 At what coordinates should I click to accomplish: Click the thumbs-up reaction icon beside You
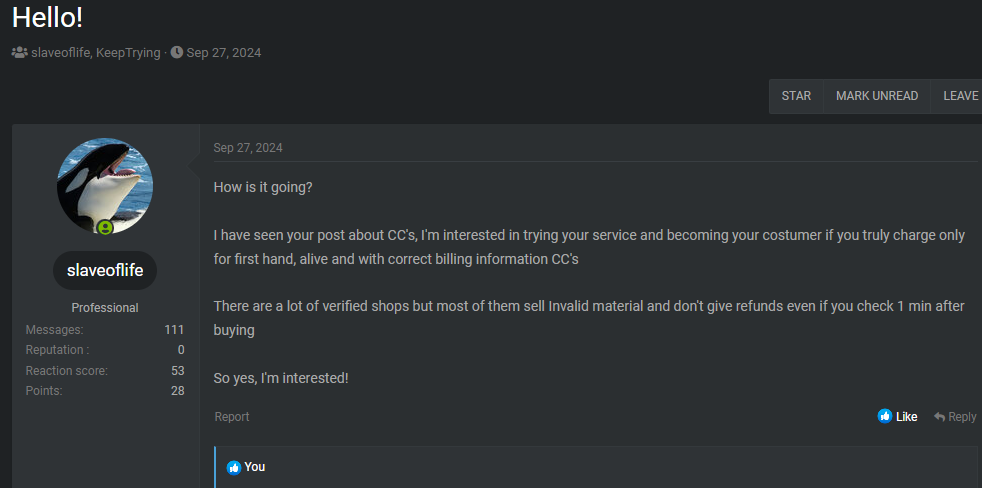coord(234,467)
